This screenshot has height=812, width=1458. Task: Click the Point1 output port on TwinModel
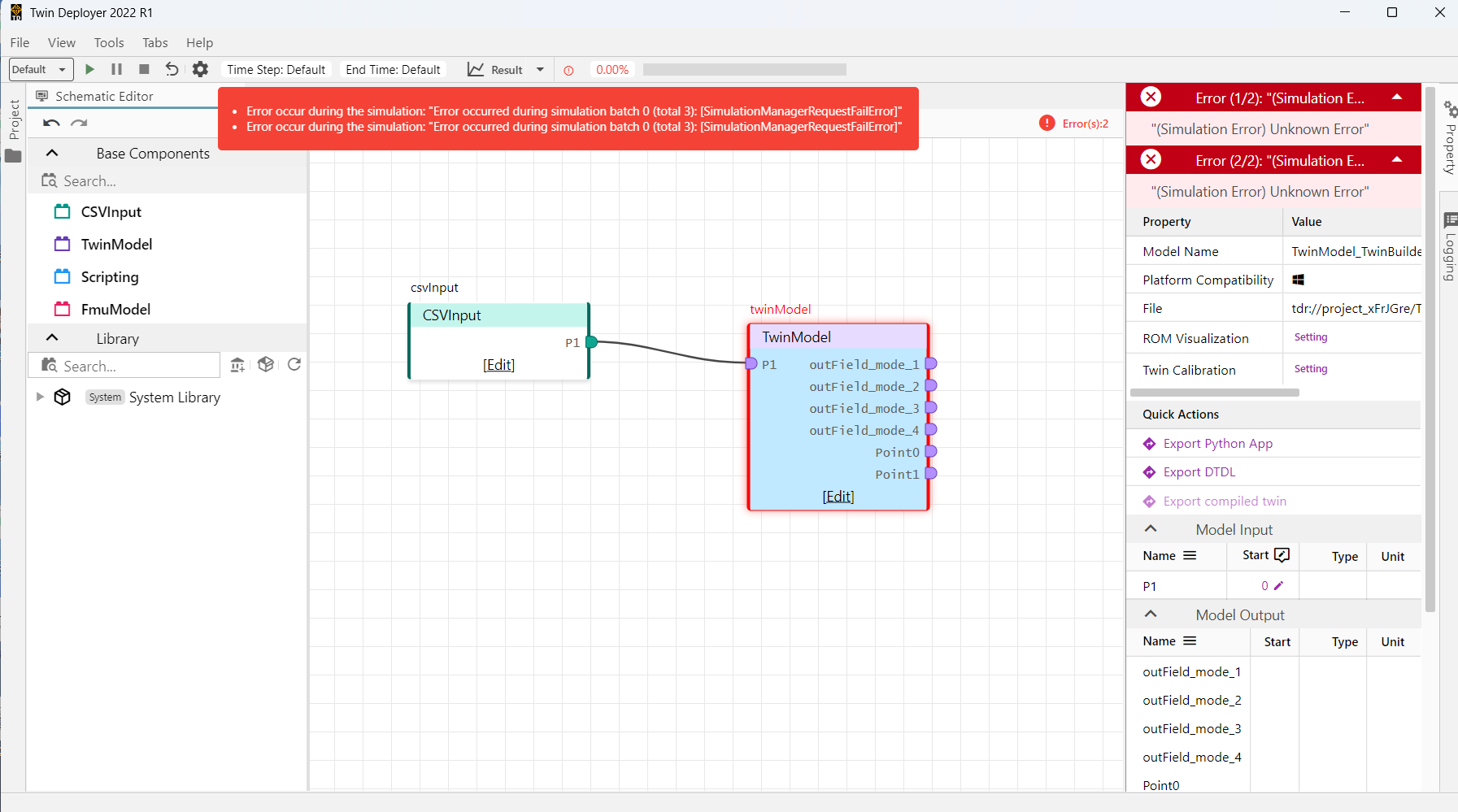pyautogui.click(x=931, y=473)
